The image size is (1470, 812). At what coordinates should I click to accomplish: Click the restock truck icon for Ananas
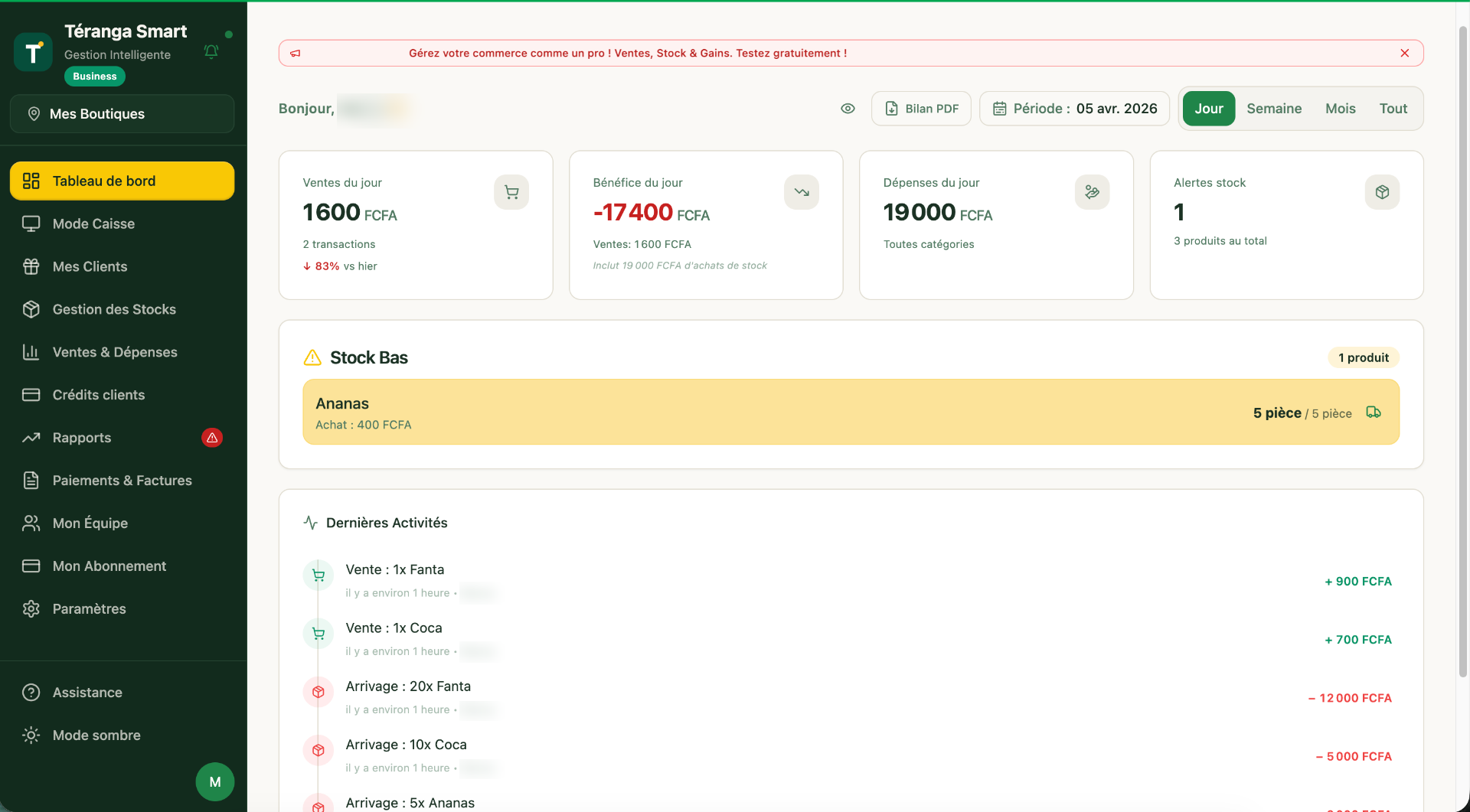tap(1374, 413)
